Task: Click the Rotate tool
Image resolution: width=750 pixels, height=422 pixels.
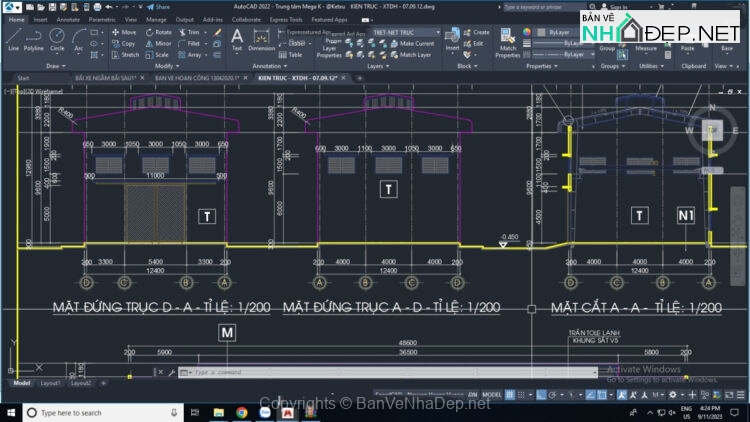Action: point(159,32)
